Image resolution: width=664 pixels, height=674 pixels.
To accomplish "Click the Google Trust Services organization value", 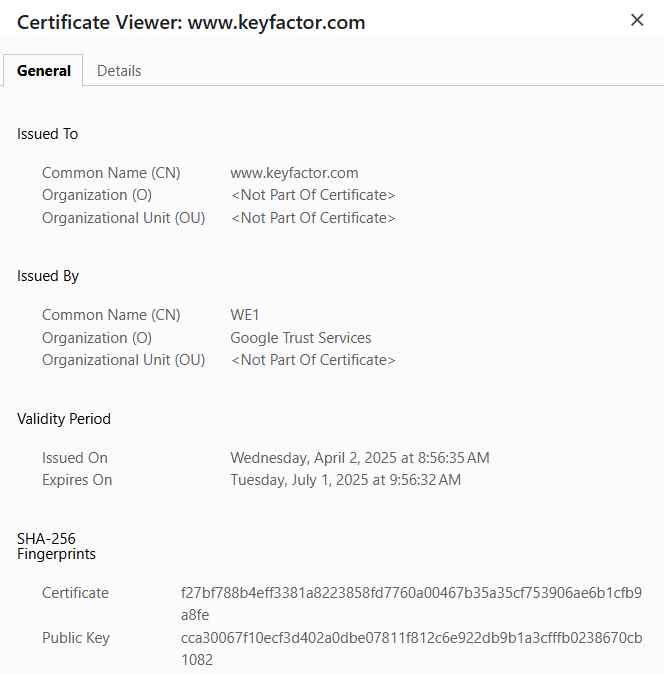I will point(300,338).
